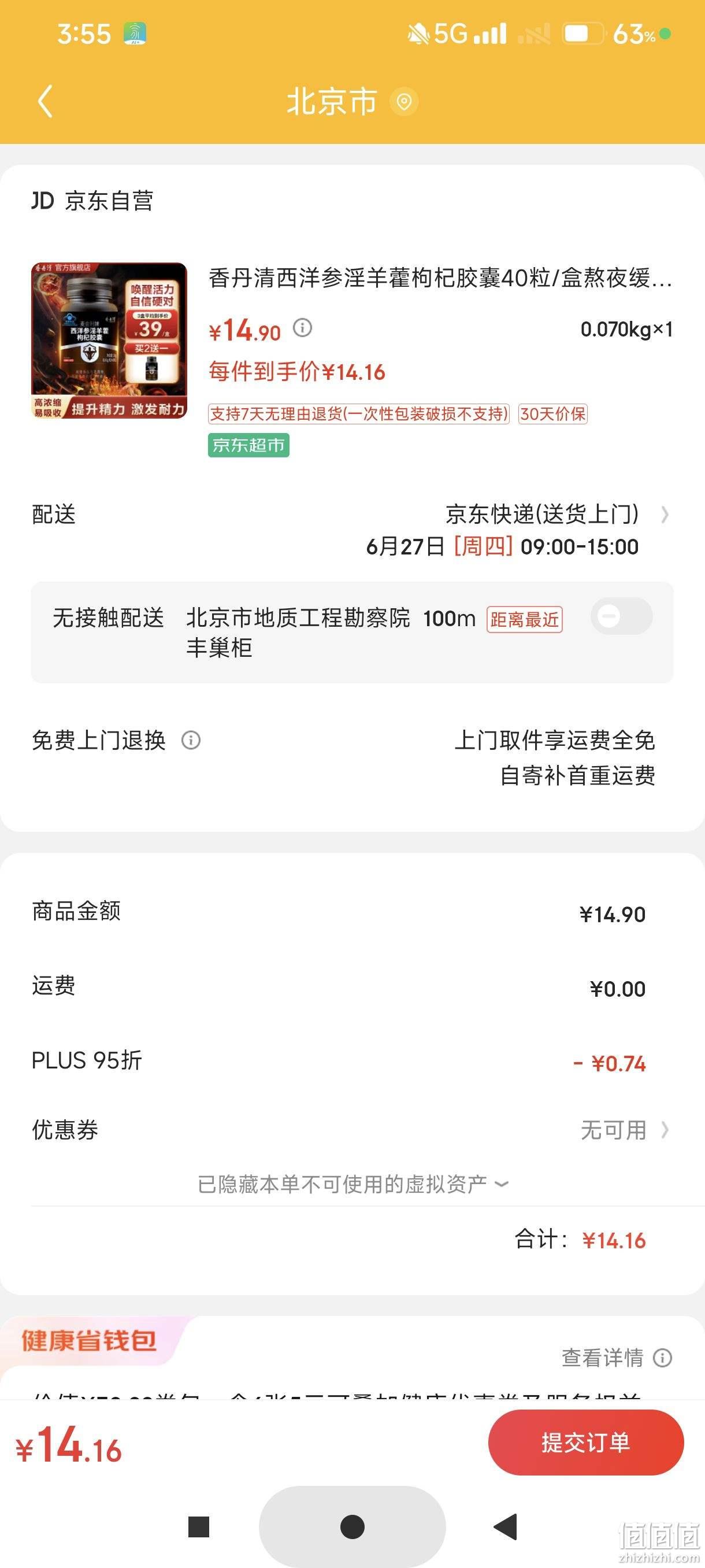Open 优惠券 无可用 chevron

pos(665,1130)
